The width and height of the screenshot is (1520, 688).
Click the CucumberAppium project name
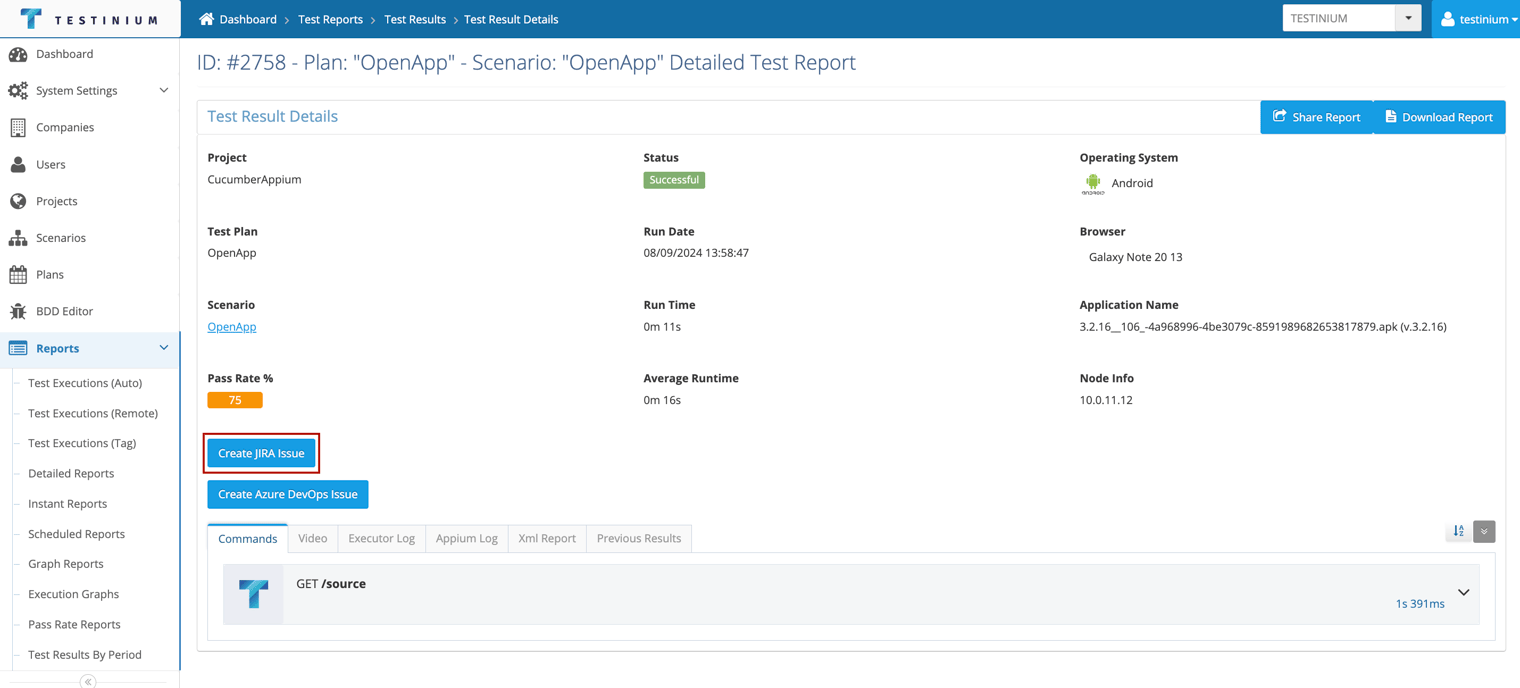pos(254,180)
